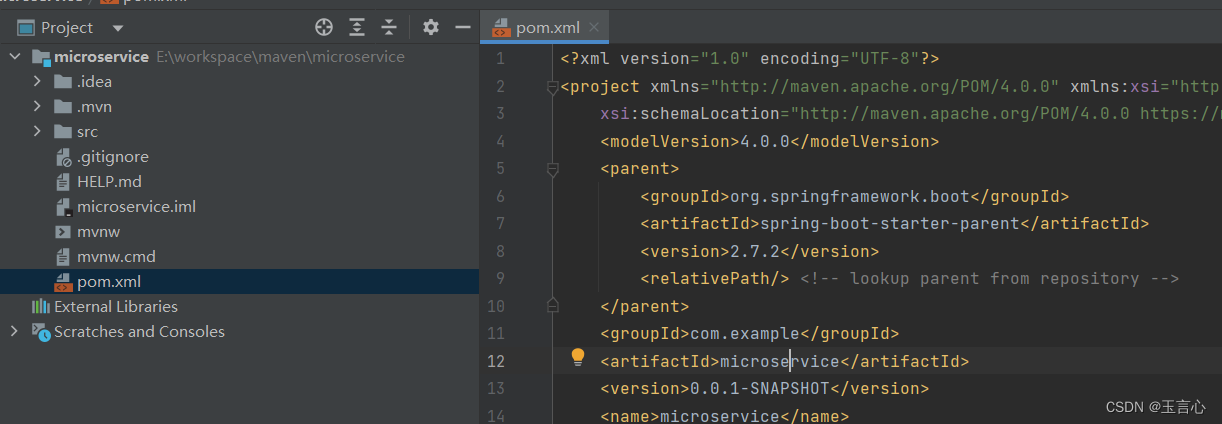1222x424 pixels.
Task: Click on org.springframework.boot groupId value
Action: [x=849, y=197]
